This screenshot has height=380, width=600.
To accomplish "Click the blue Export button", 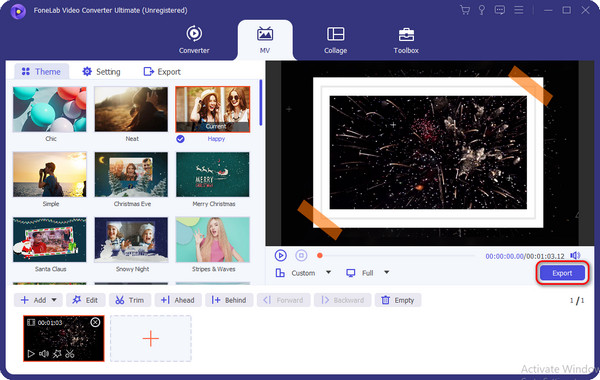I will tap(562, 273).
